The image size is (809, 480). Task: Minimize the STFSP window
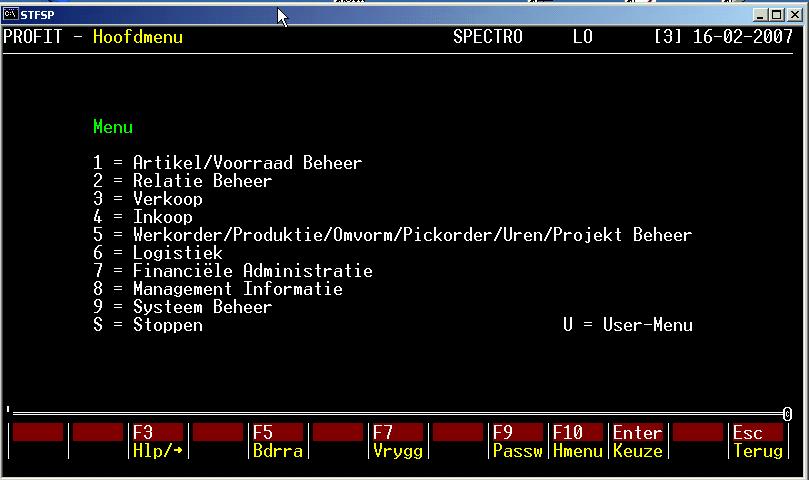[x=760, y=15]
